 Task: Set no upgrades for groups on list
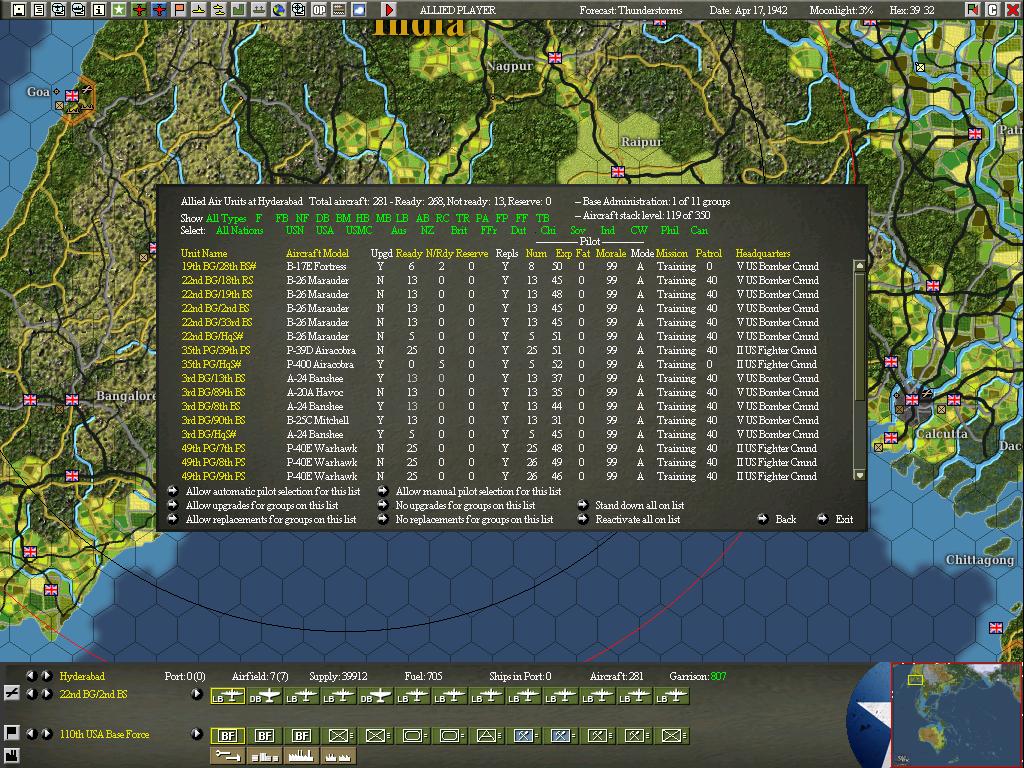coord(465,505)
